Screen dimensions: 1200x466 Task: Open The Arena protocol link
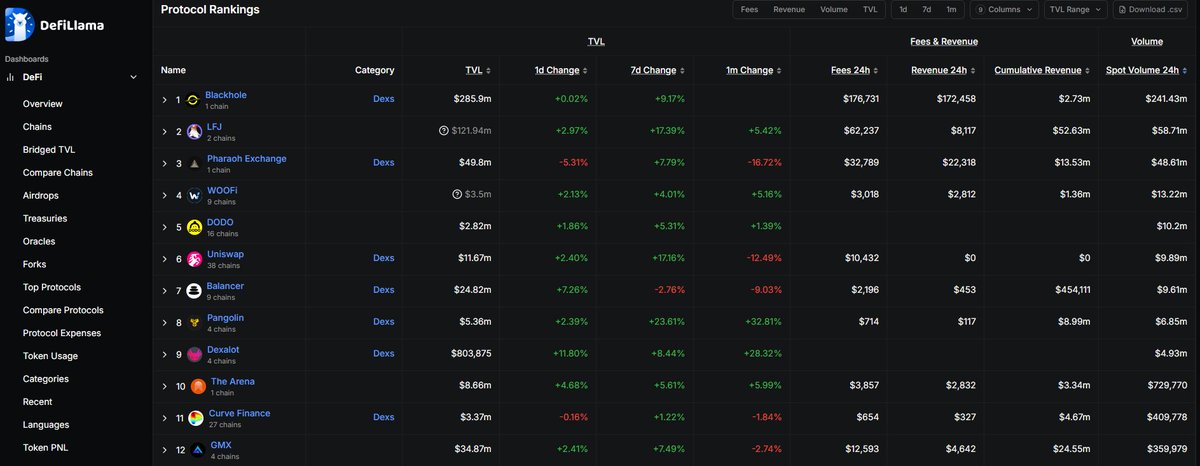click(x=233, y=381)
